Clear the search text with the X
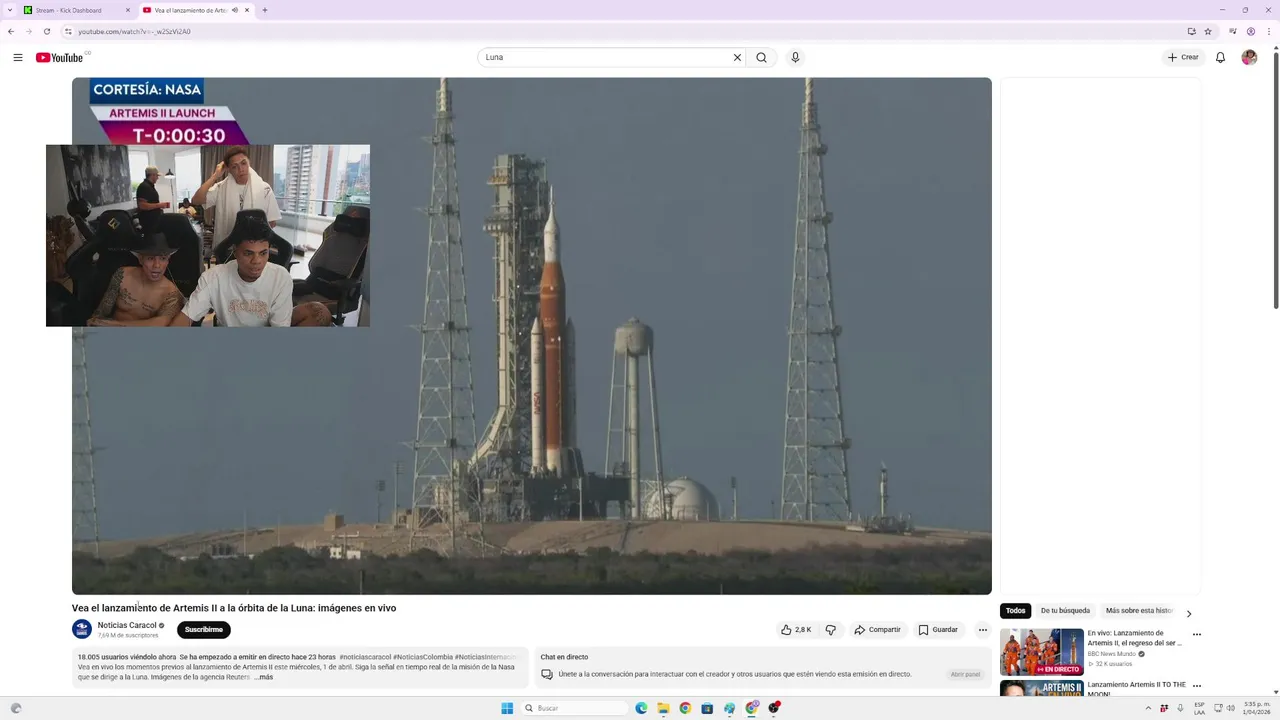 click(738, 57)
